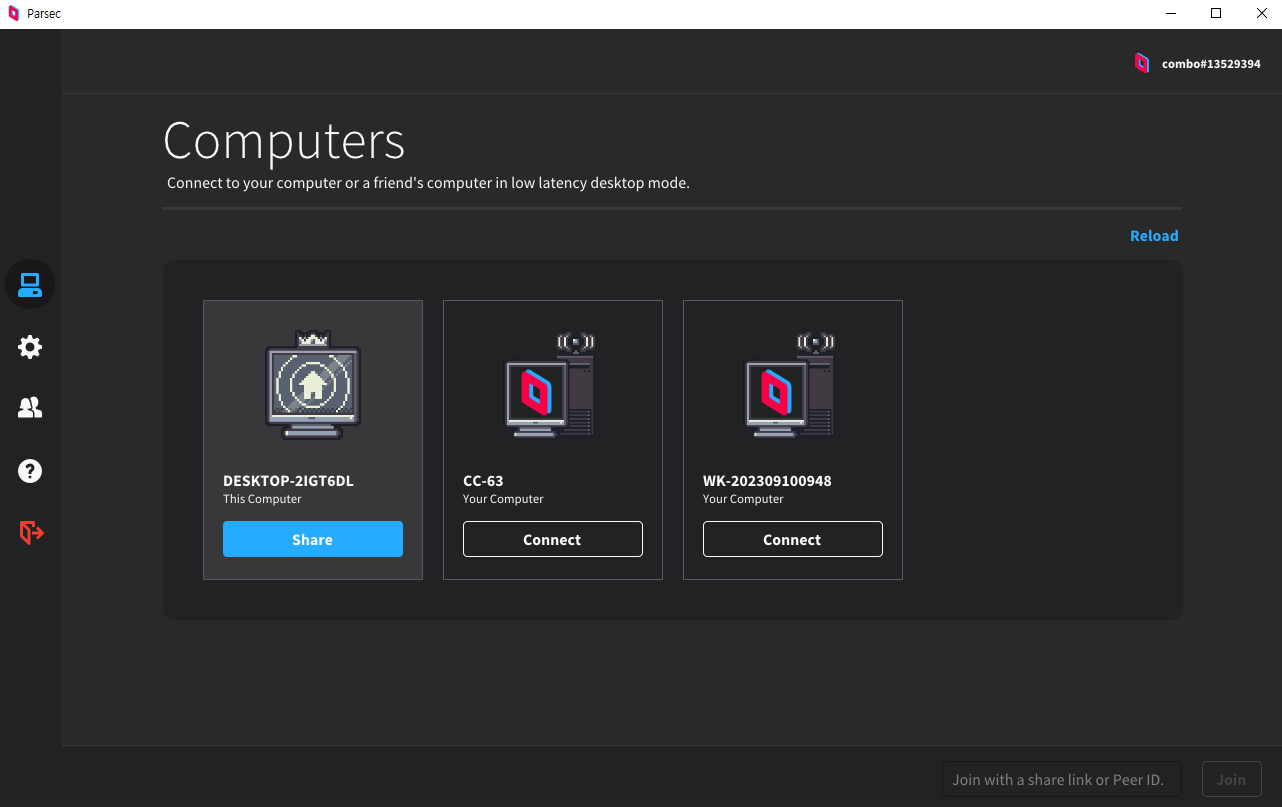
Task: Click 'Your Computer' label under CC-63
Action: pyautogui.click(x=503, y=499)
